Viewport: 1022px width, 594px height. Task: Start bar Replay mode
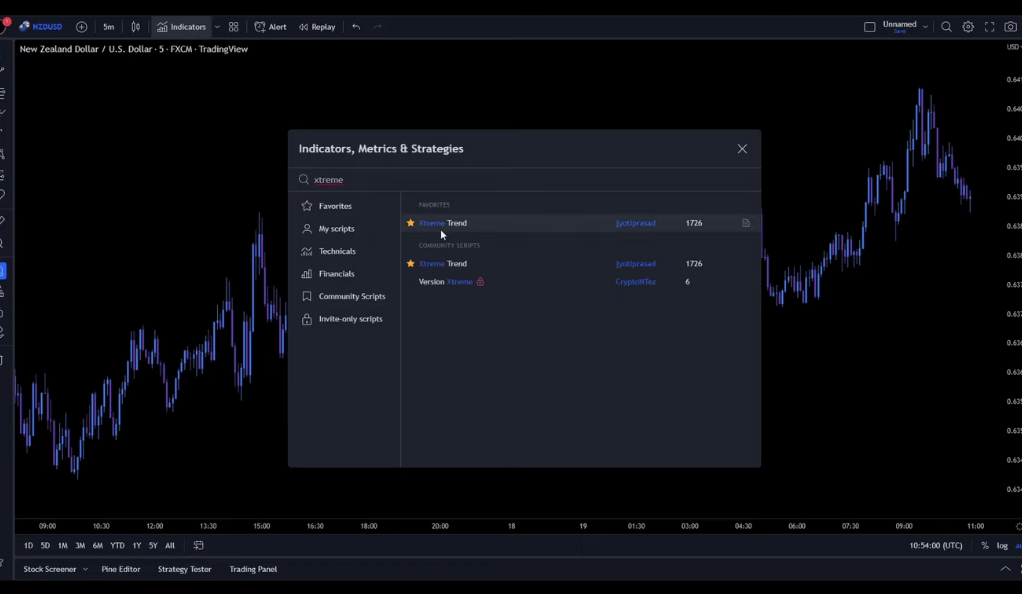click(317, 27)
